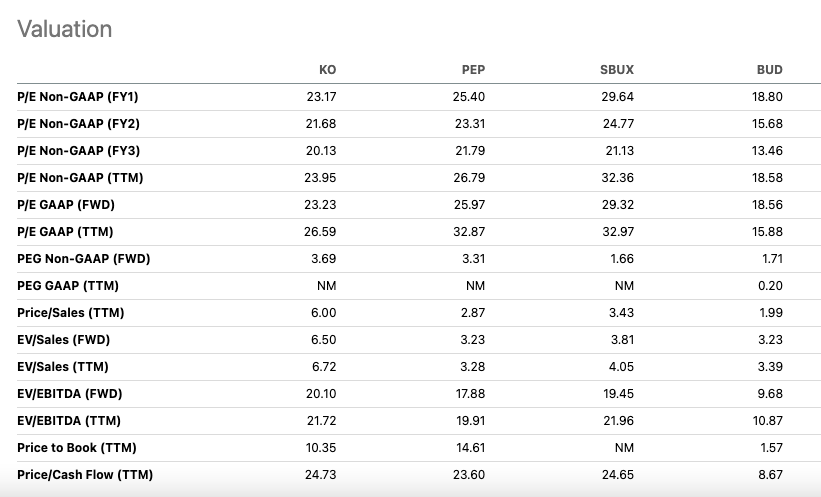This screenshot has width=821, height=497.
Task: Select the PEG Non-GAAP (FWD) row label
Action: tap(83, 259)
